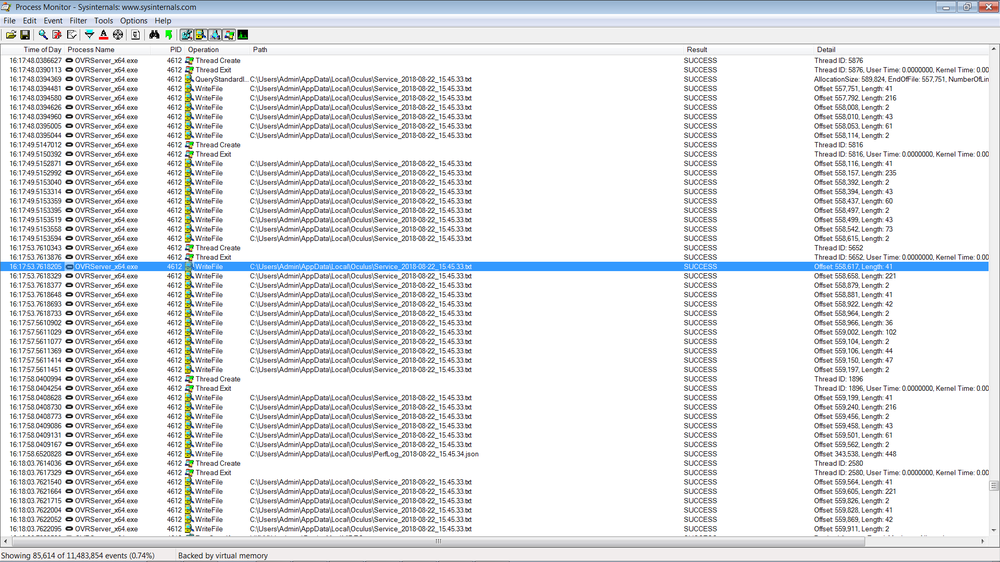1000x562 pixels.
Task: Click the horizontal scrollbar thumb
Action: 438,541
